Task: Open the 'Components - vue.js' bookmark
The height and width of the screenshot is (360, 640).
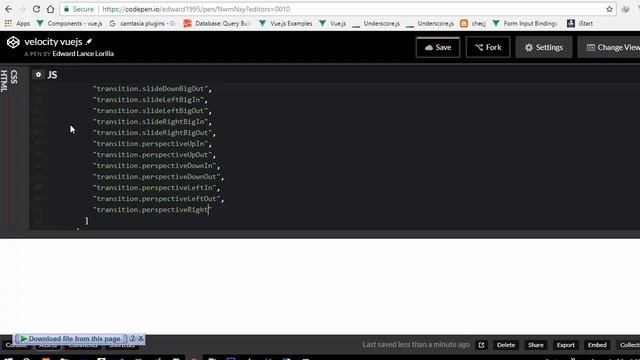Action: click(x=69, y=24)
